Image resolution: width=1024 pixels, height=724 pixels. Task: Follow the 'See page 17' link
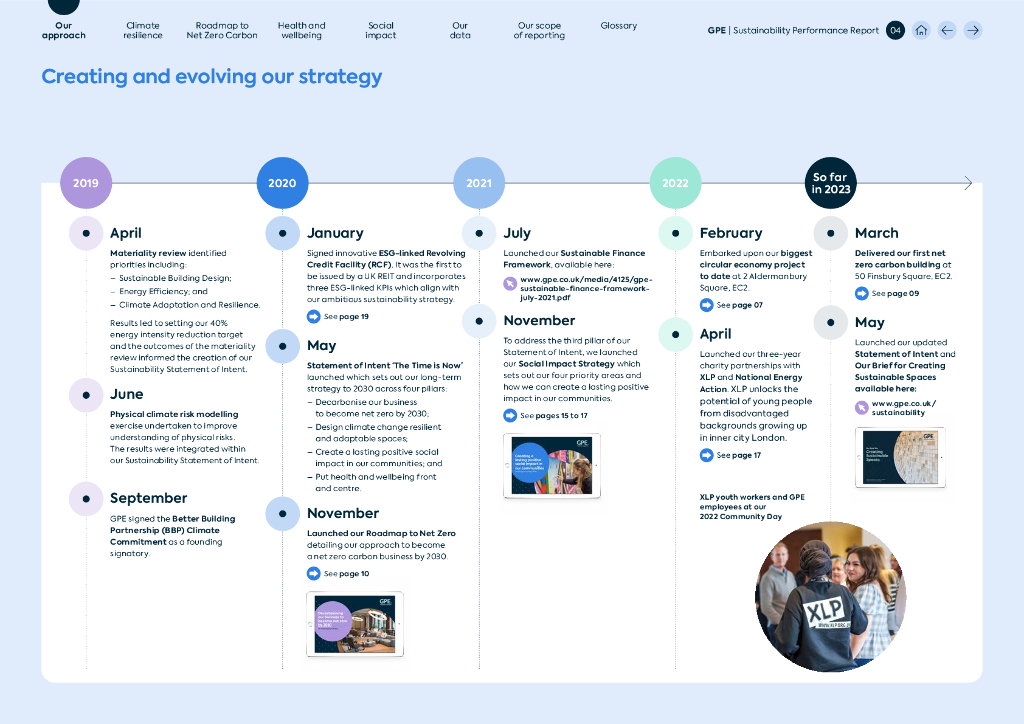point(739,455)
